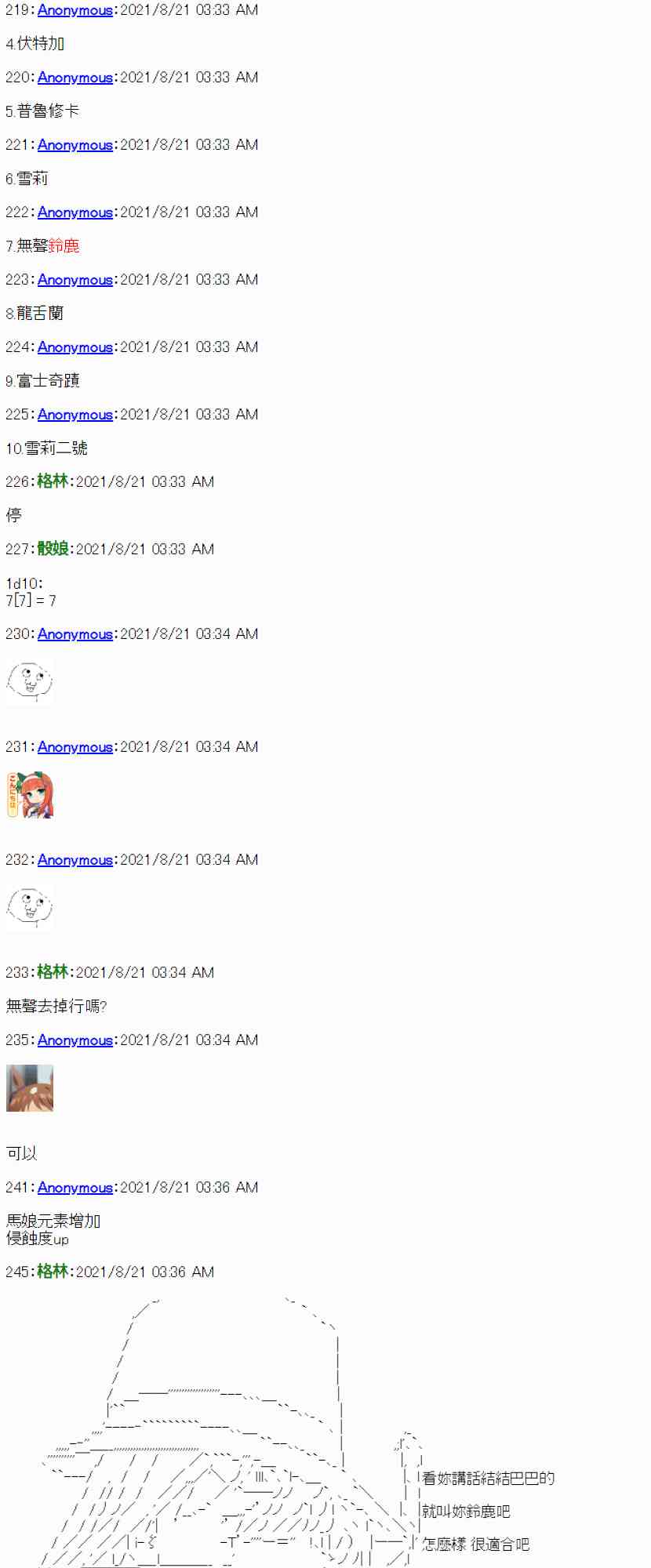Open Anonymous link on post 232
Image resolution: width=651 pixels, height=1568 pixels.
(75, 860)
